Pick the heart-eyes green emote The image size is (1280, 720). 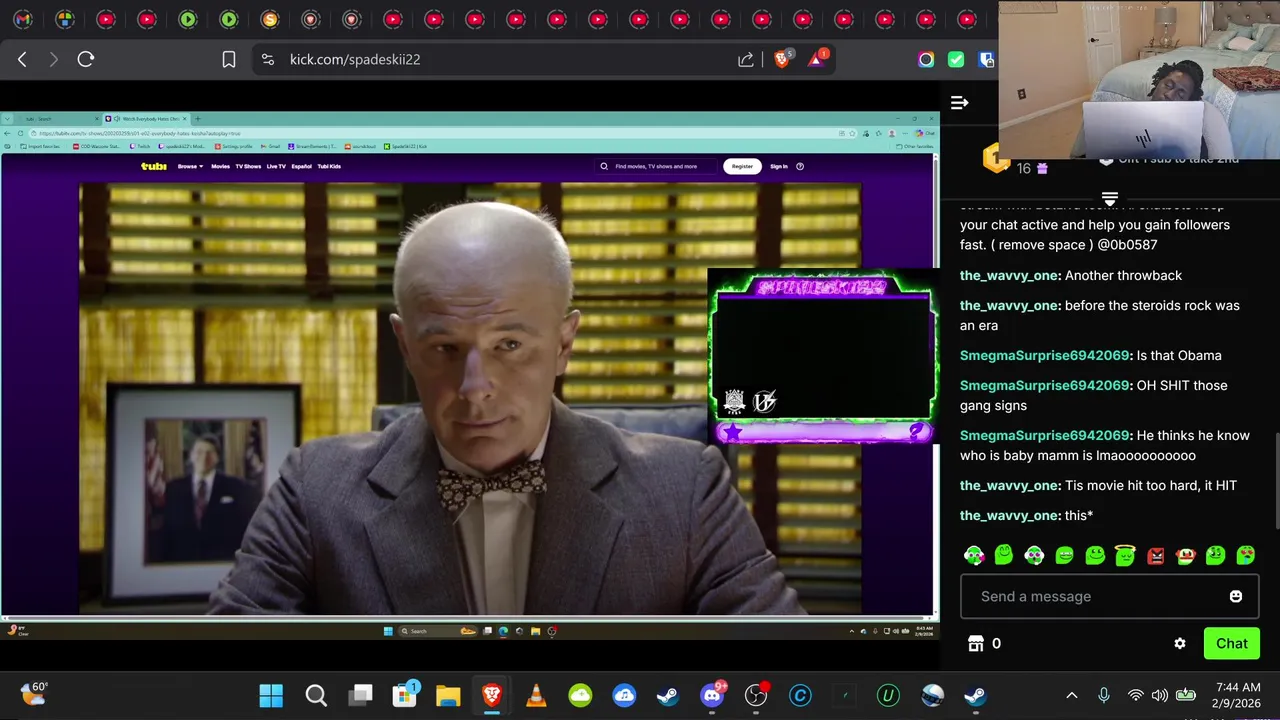tap(1246, 555)
